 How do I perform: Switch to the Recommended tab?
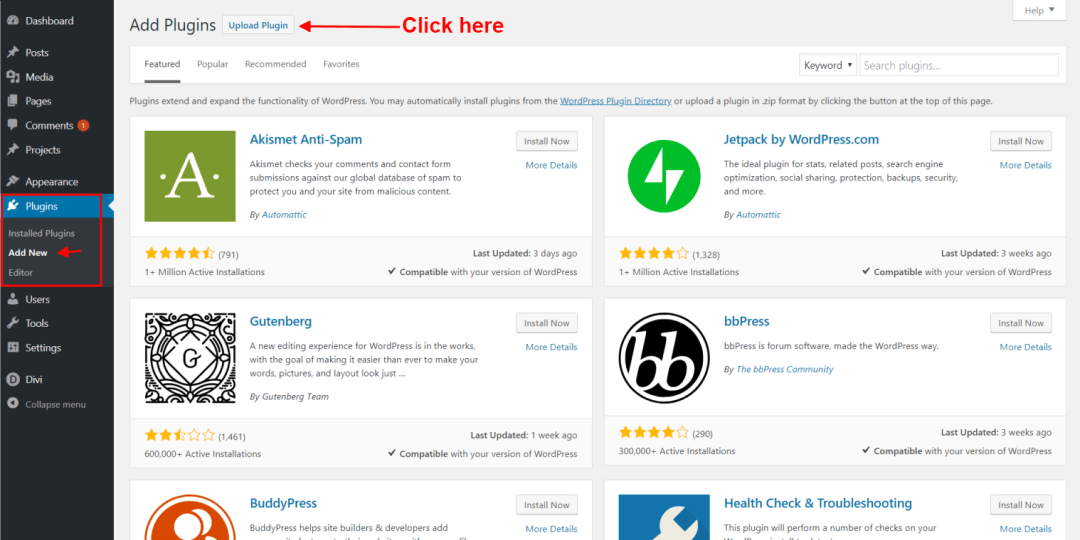pyautogui.click(x=276, y=64)
